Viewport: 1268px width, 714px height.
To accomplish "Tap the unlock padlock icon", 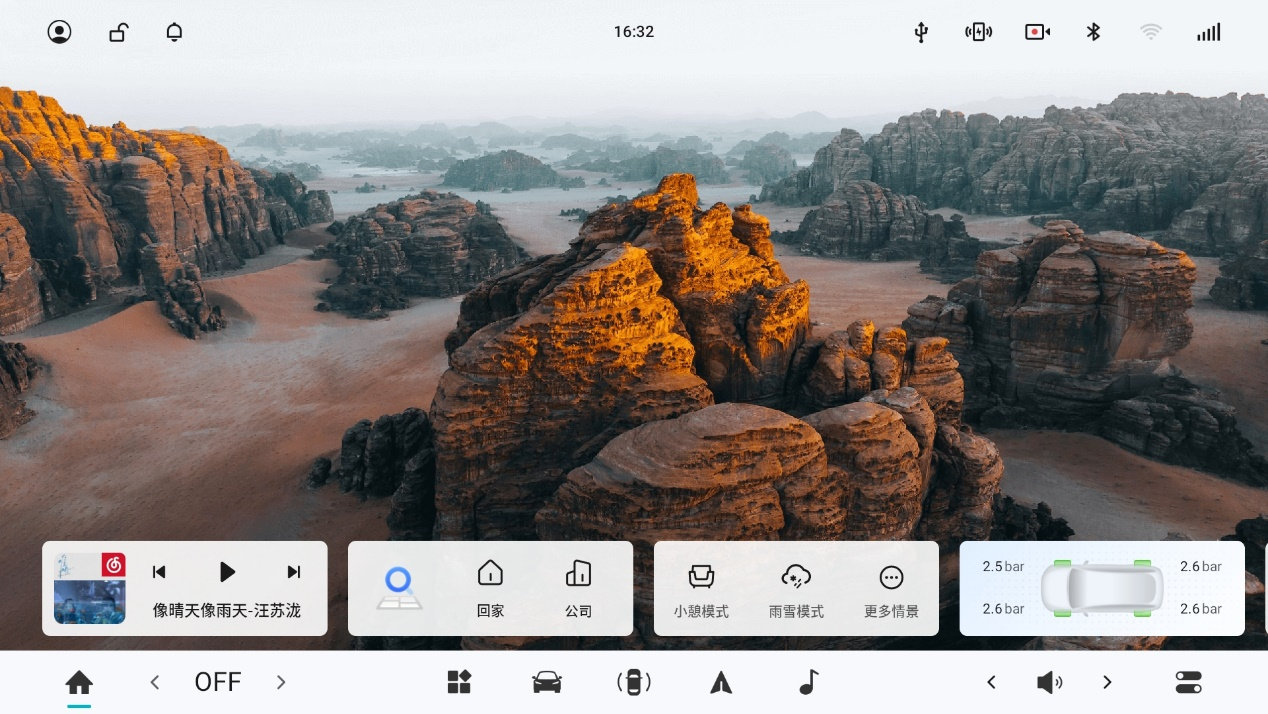I will point(118,32).
